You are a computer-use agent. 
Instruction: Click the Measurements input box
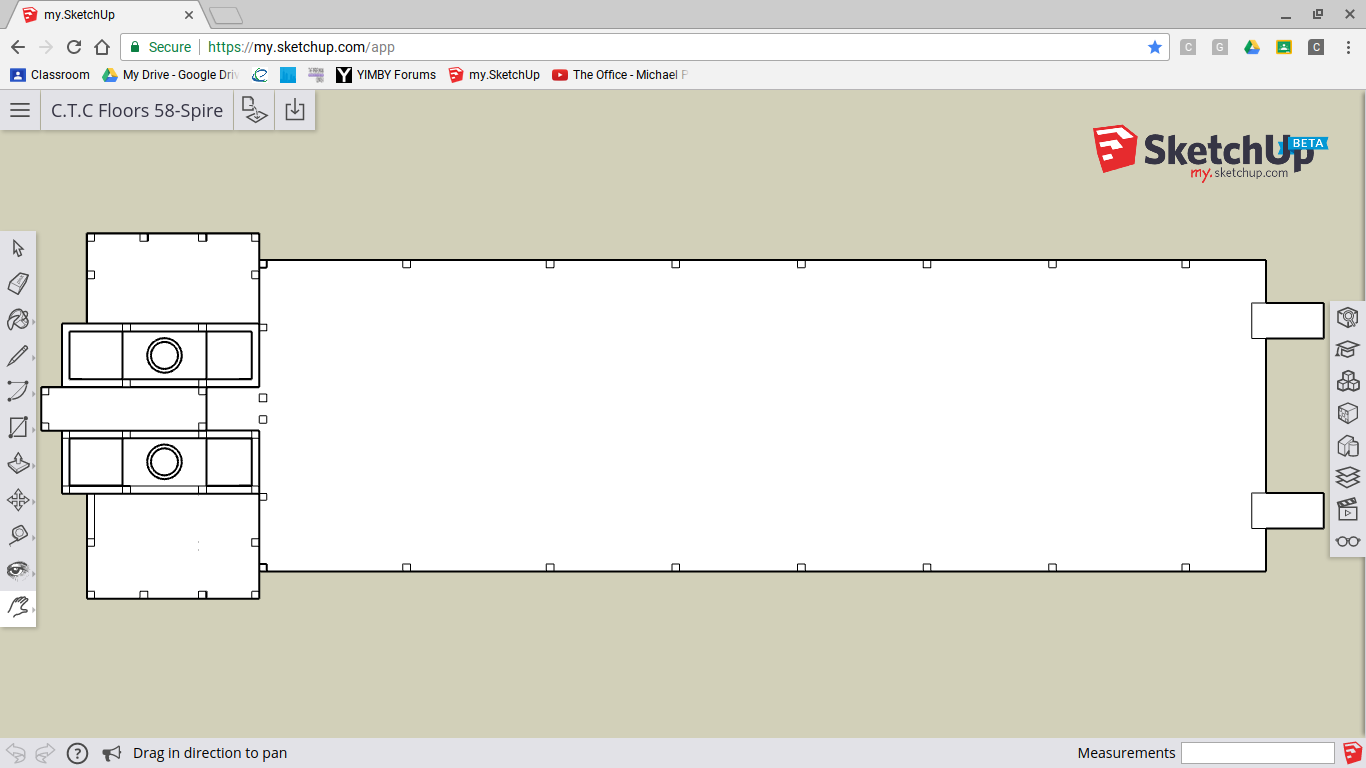tap(1258, 753)
